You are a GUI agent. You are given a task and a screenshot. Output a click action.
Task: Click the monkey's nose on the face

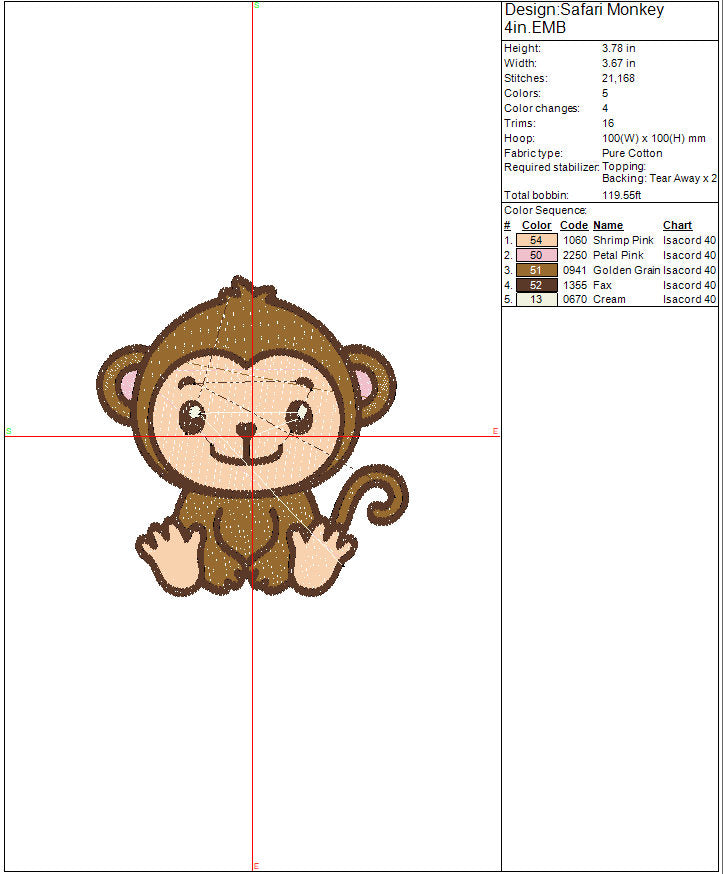[x=244, y=429]
